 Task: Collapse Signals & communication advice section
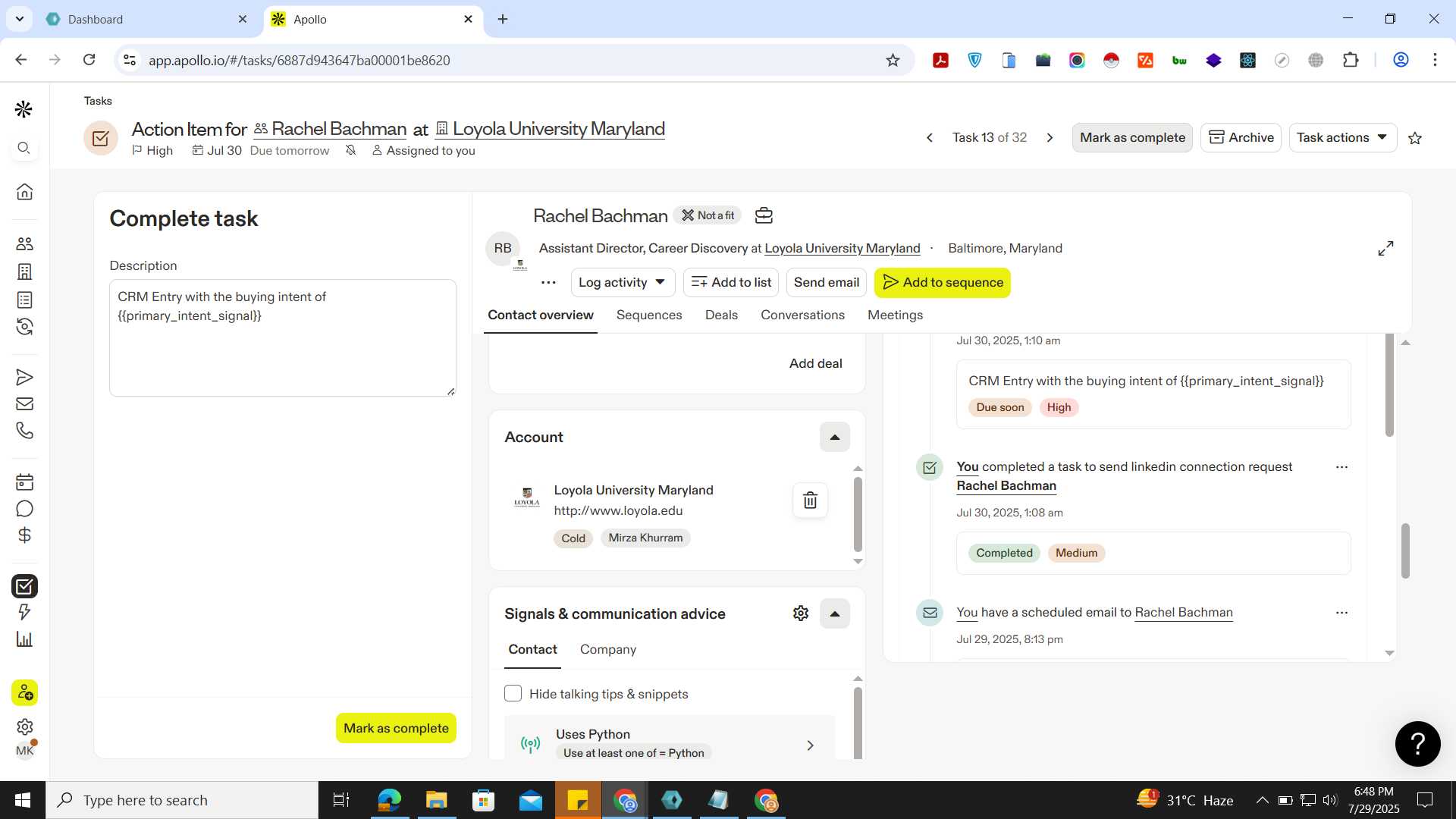coord(834,614)
